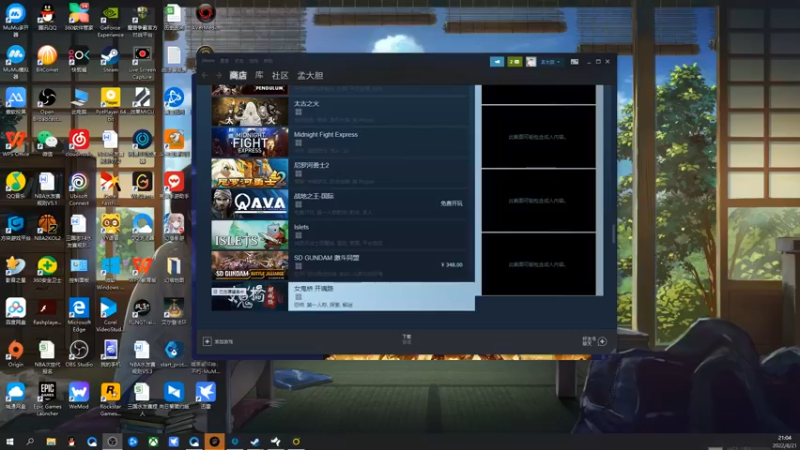Open the Live Screen Capture shortcut
The height and width of the screenshot is (450, 800).
click(142, 62)
